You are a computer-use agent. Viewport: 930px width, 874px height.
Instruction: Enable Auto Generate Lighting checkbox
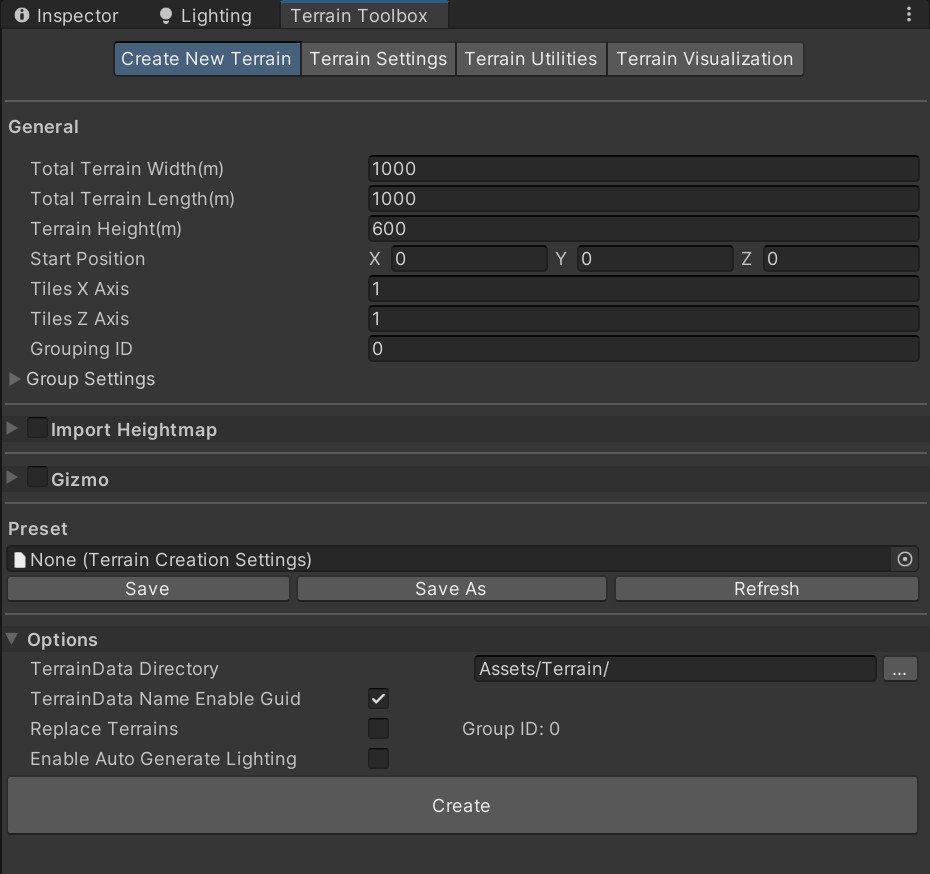click(378, 758)
